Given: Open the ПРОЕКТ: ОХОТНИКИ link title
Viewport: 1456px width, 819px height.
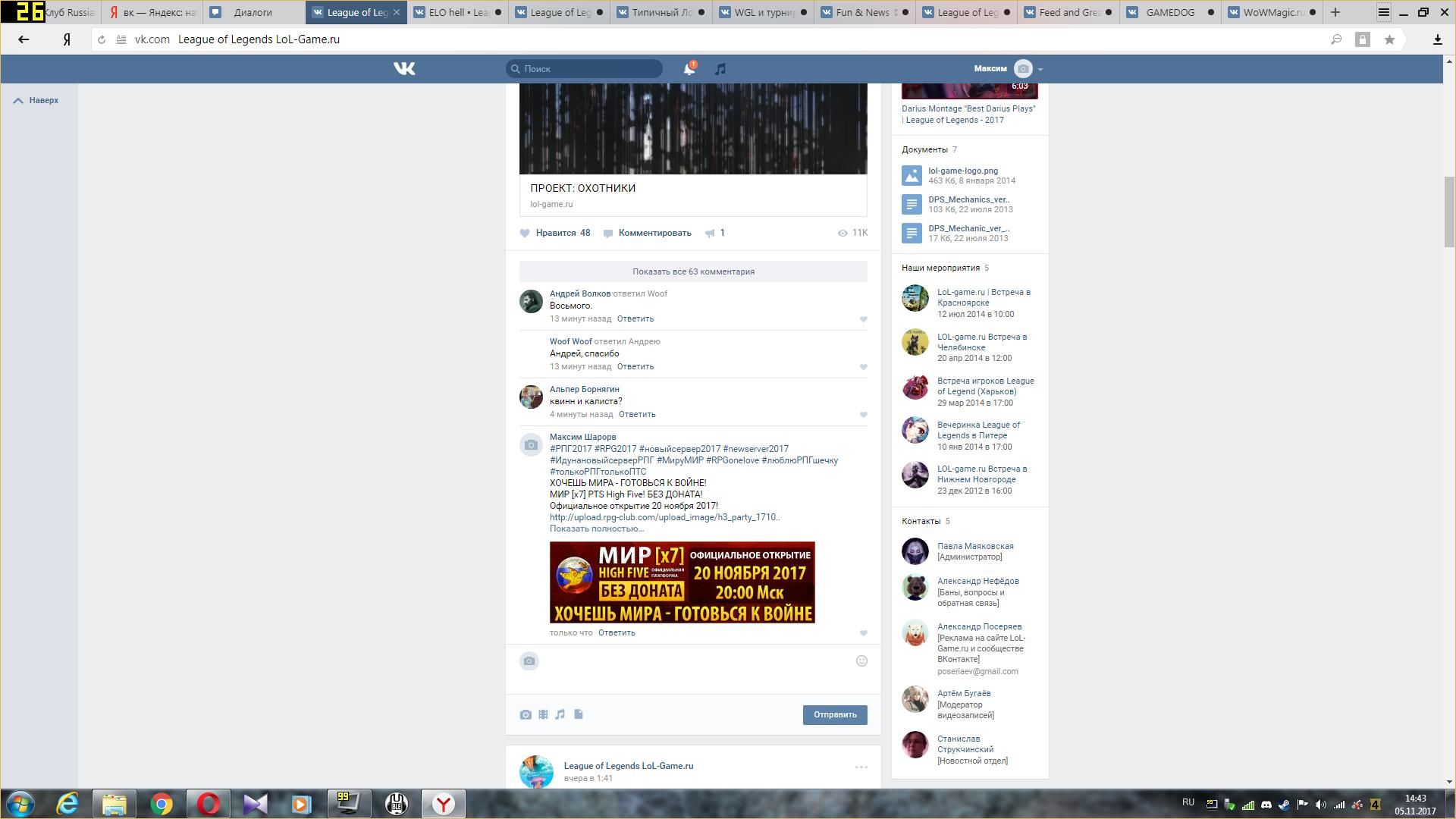Looking at the screenshot, I should pyautogui.click(x=582, y=188).
